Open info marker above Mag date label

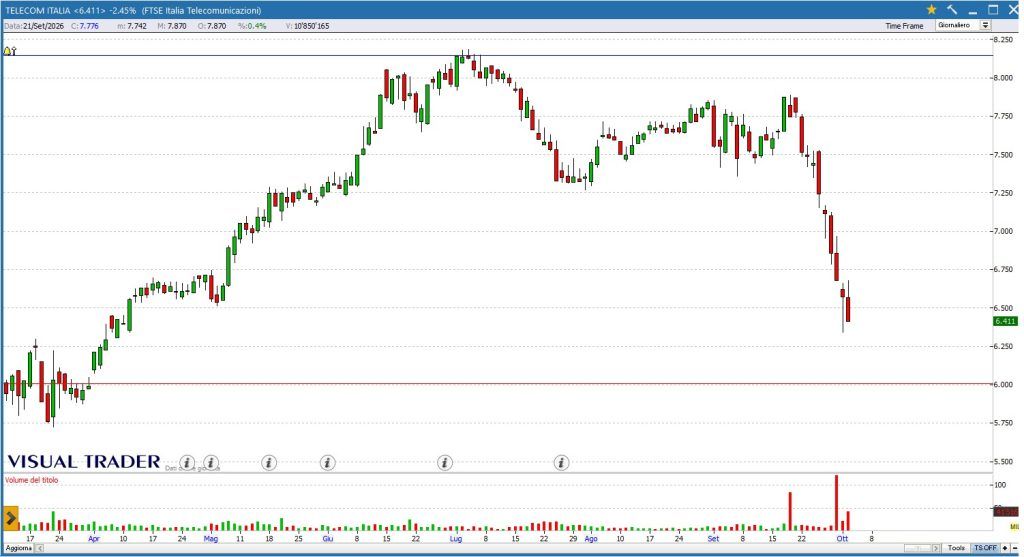(210, 463)
